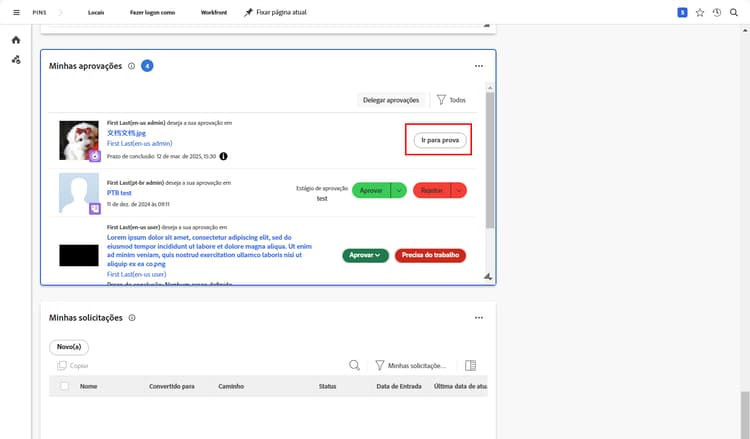The width and height of the screenshot is (750, 439).
Task: Click the pin icon beside Fixar página atual
Action: coord(248,12)
